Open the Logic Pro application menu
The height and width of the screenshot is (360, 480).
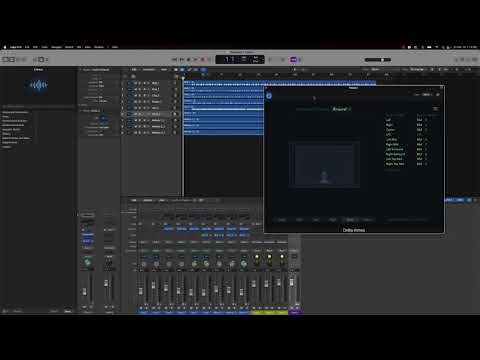(x=16, y=47)
